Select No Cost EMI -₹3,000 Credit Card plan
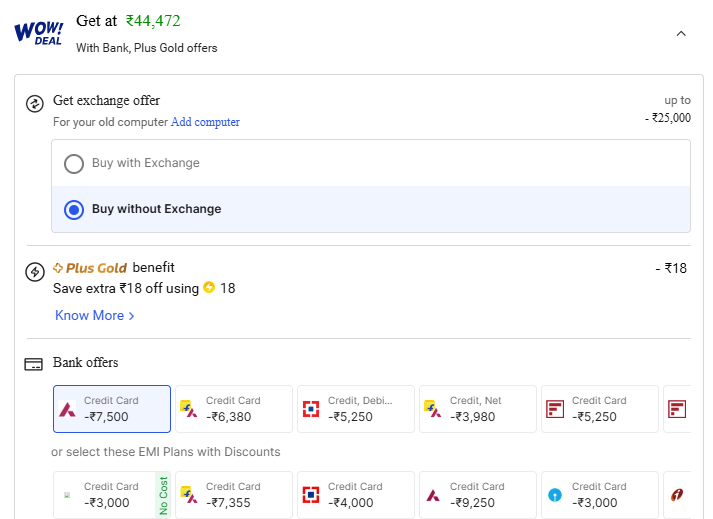The width and height of the screenshot is (713, 519). pos(111,495)
